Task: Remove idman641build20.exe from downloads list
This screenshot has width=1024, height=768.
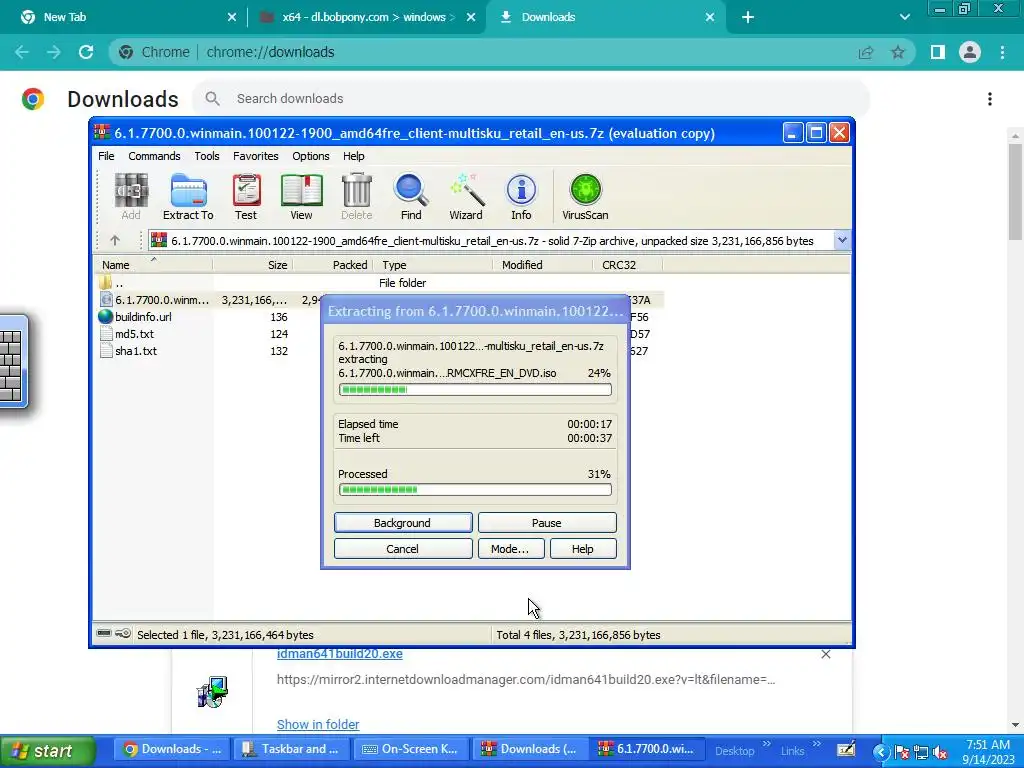Action: click(825, 654)
